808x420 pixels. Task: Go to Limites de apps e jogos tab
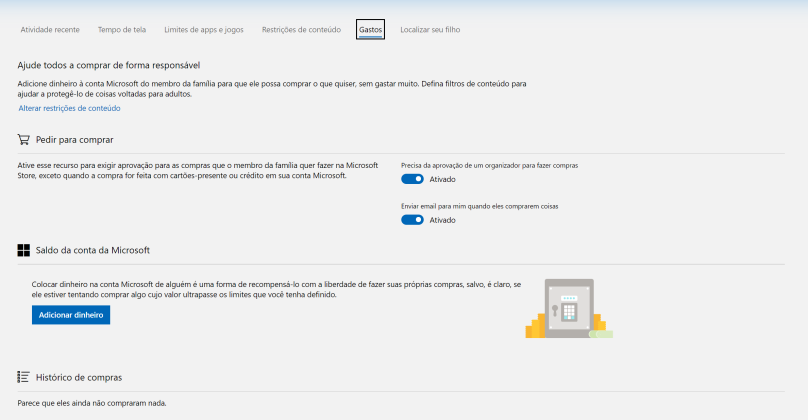click(204, 30)
